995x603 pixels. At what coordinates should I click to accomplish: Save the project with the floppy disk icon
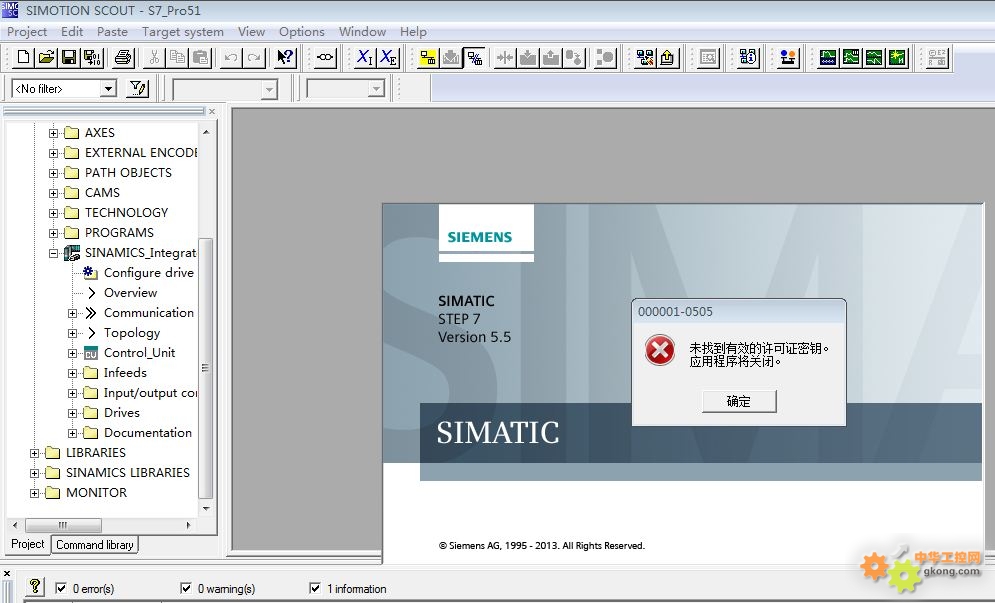click(69, 58)
